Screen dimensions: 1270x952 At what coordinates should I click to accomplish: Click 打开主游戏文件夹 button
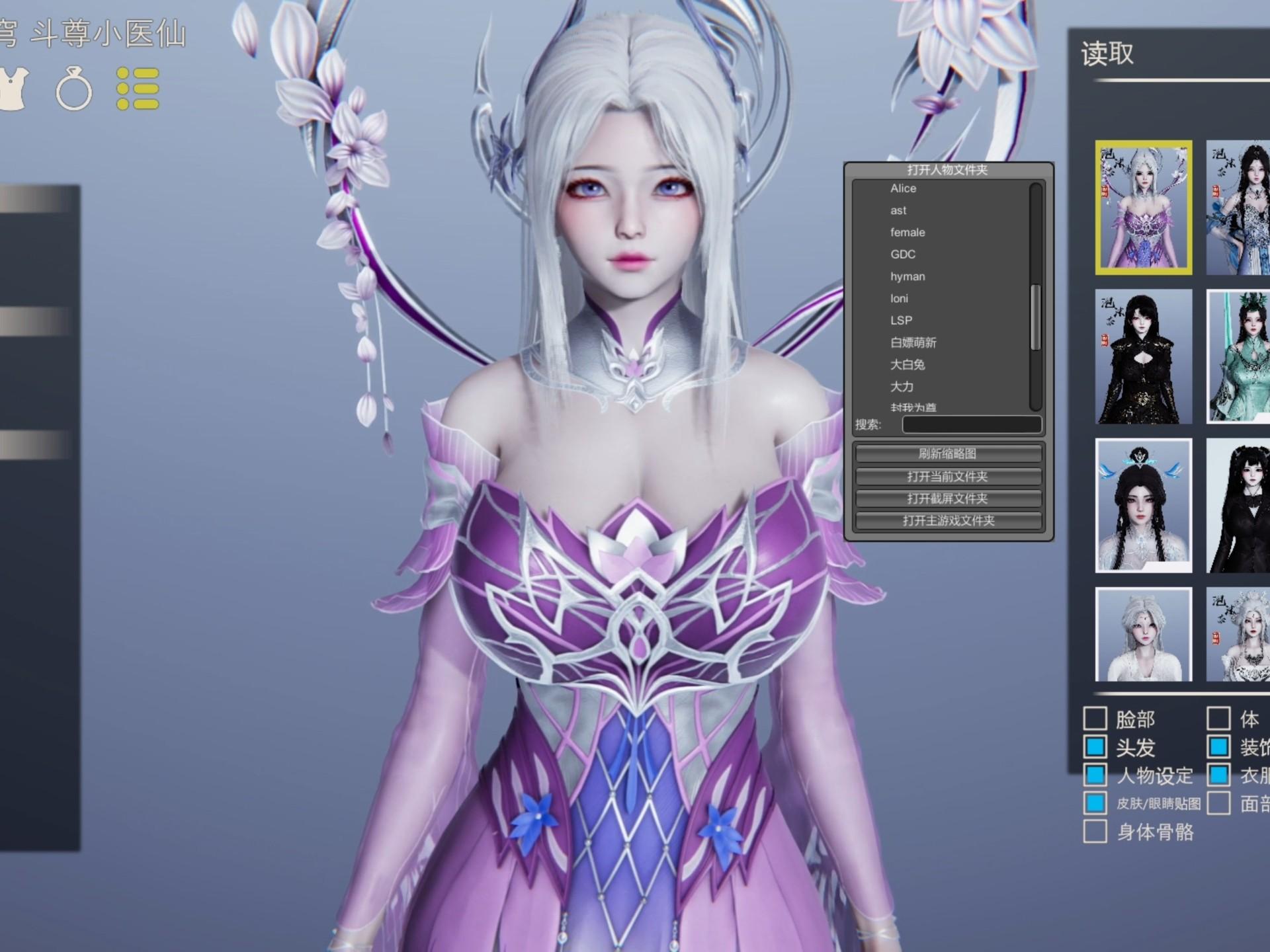click(948, 520)
